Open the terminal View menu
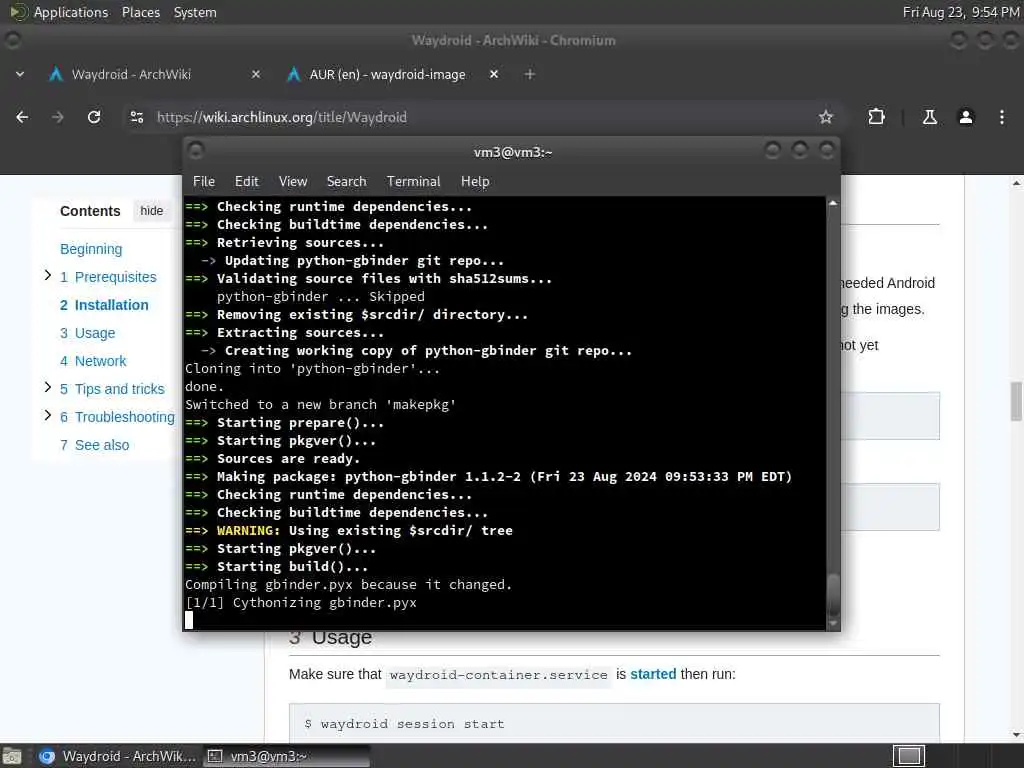This screenshot has width=1024, height=768. 293,182
